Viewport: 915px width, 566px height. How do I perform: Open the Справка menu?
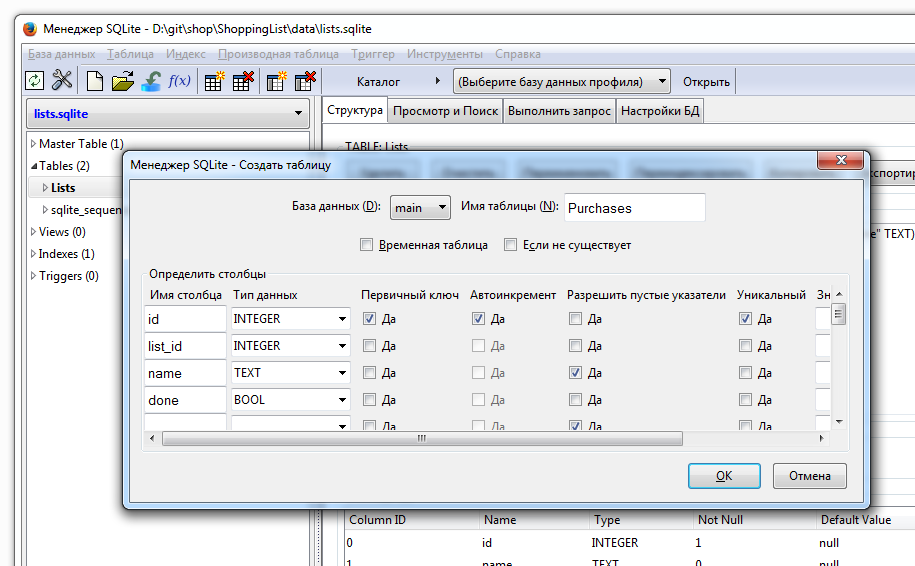tap(518, 54)
